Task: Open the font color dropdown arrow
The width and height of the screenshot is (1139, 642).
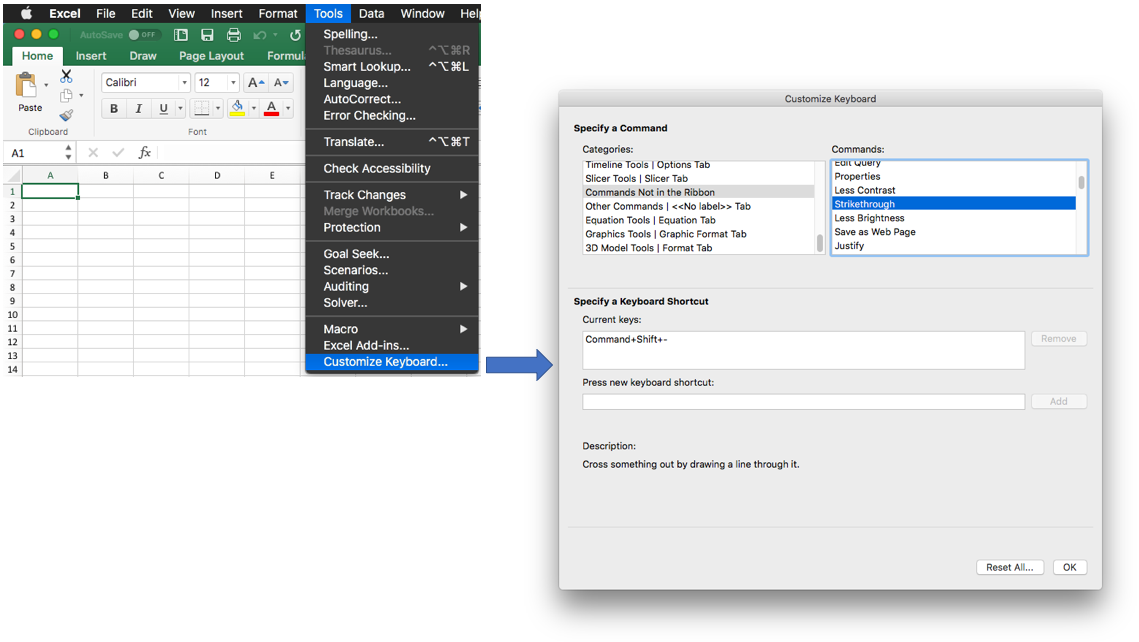Action: point(288,109)
